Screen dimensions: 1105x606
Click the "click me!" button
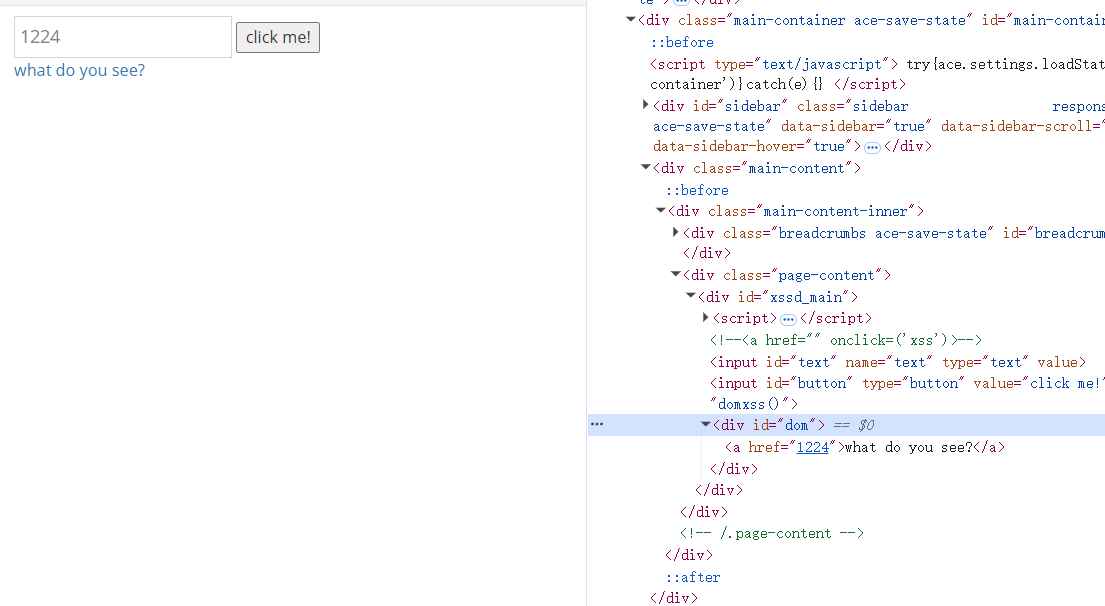pyautogui.click(x=278, y=37)
